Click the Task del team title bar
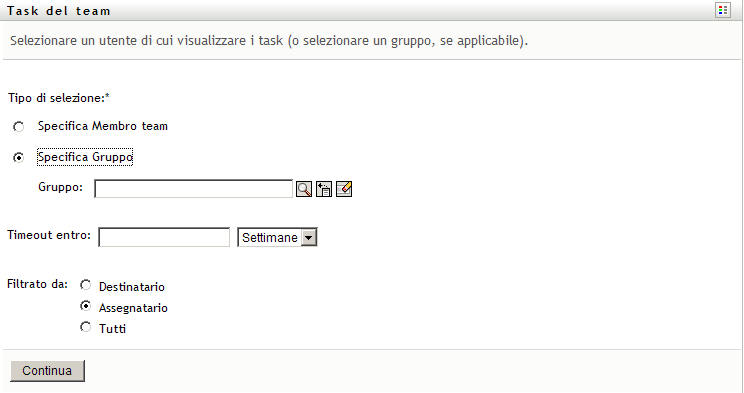Viewport: 744px width, 393px height. coord(372,10)
